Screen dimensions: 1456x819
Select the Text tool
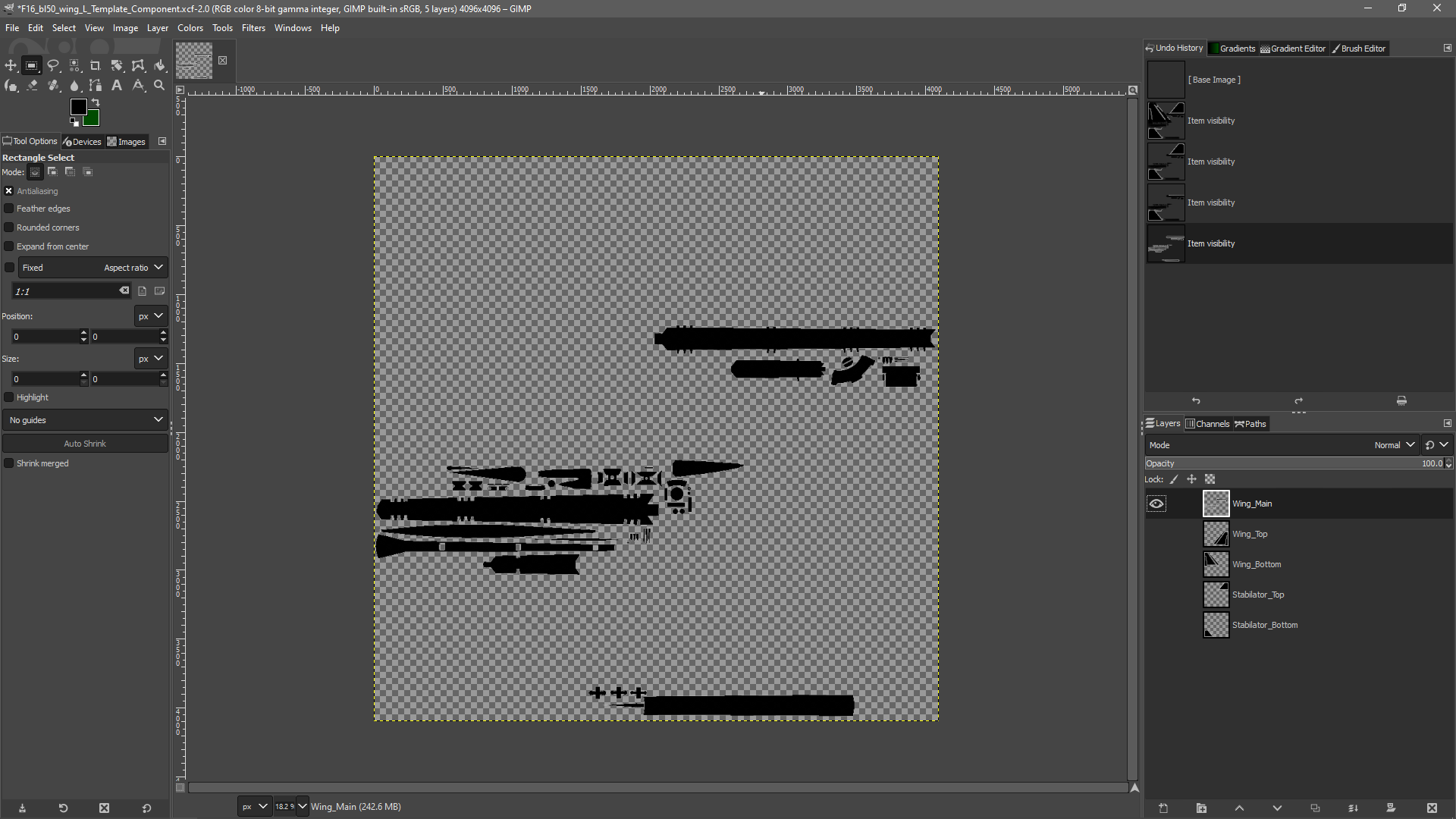pyautogui.click(x=117, y=86)
